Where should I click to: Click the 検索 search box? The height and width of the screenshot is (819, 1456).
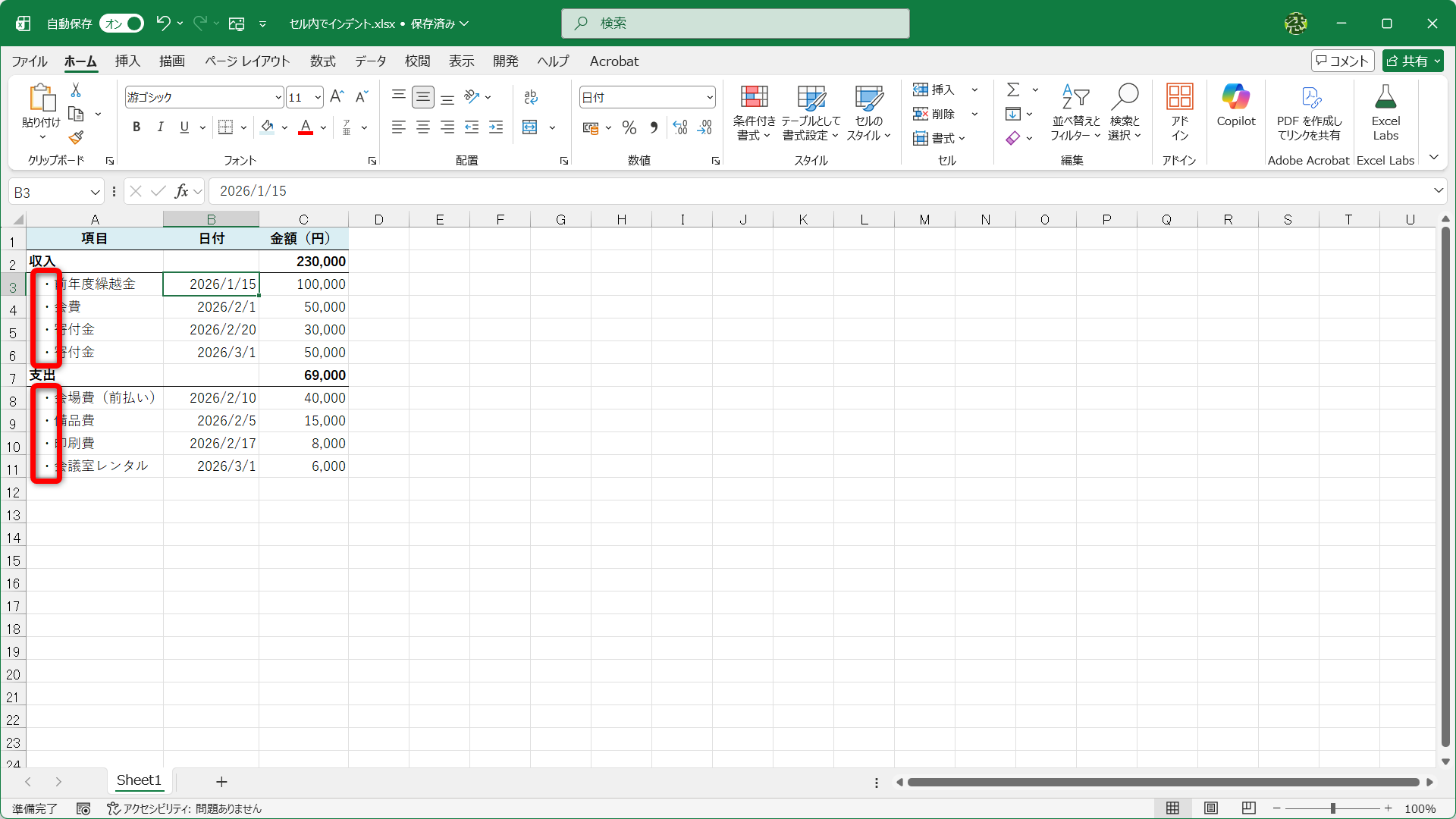(x=736, y=24)
